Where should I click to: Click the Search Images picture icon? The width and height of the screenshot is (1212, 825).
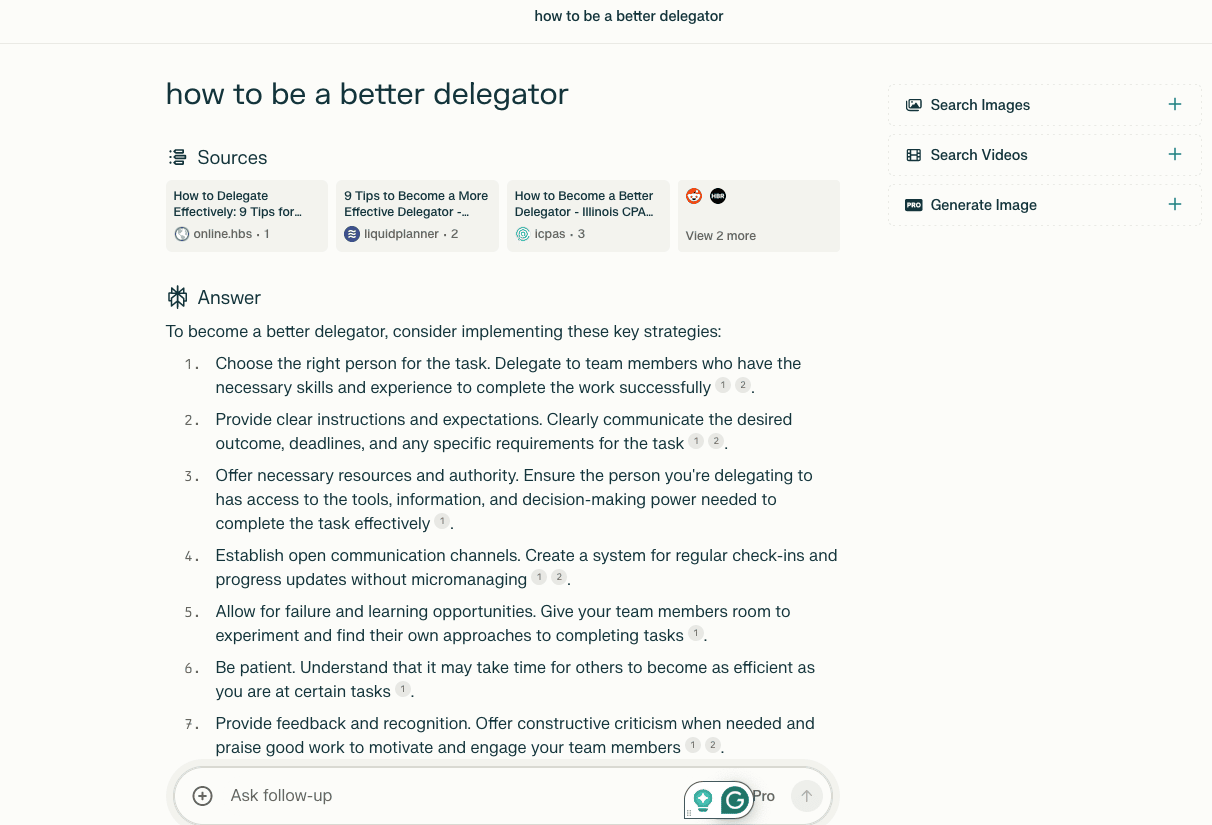click(x=913, y=105)
